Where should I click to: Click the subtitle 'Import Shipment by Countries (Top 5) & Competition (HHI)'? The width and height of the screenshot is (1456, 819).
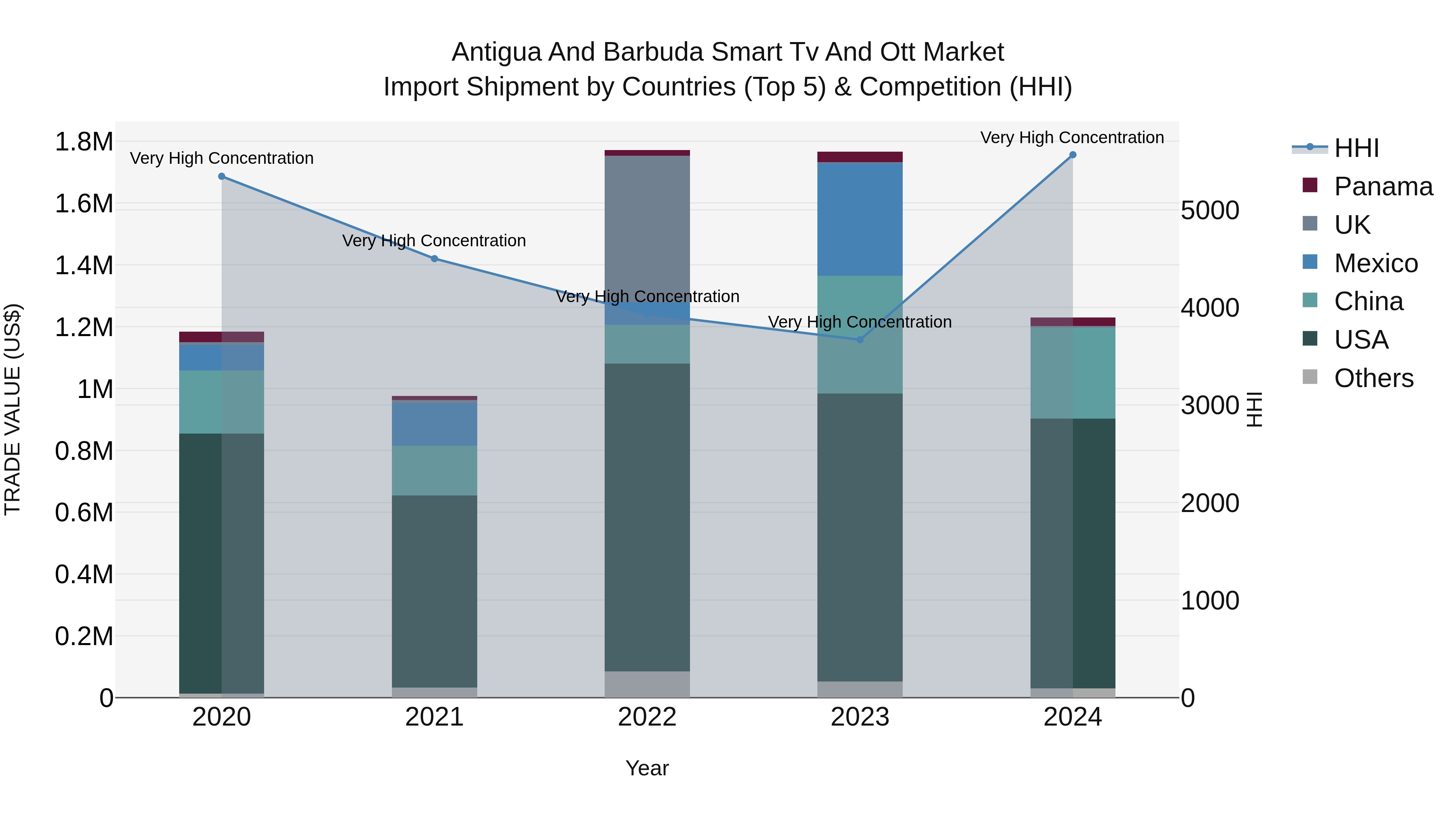728,87
